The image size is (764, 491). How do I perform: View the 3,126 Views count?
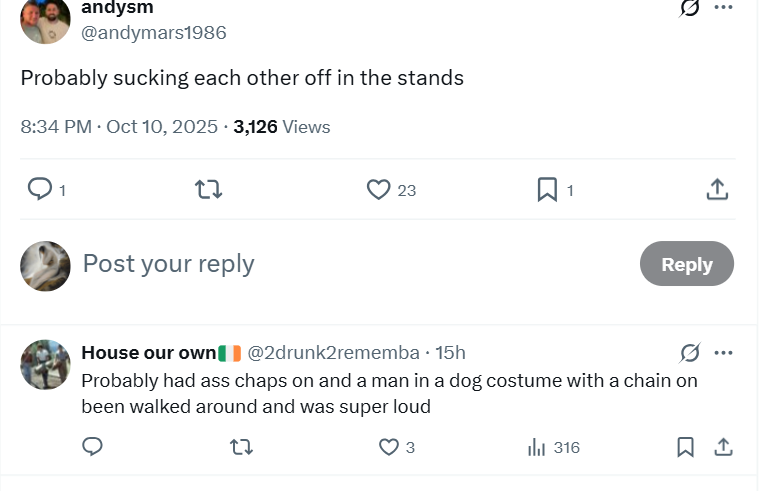(281, 127)
